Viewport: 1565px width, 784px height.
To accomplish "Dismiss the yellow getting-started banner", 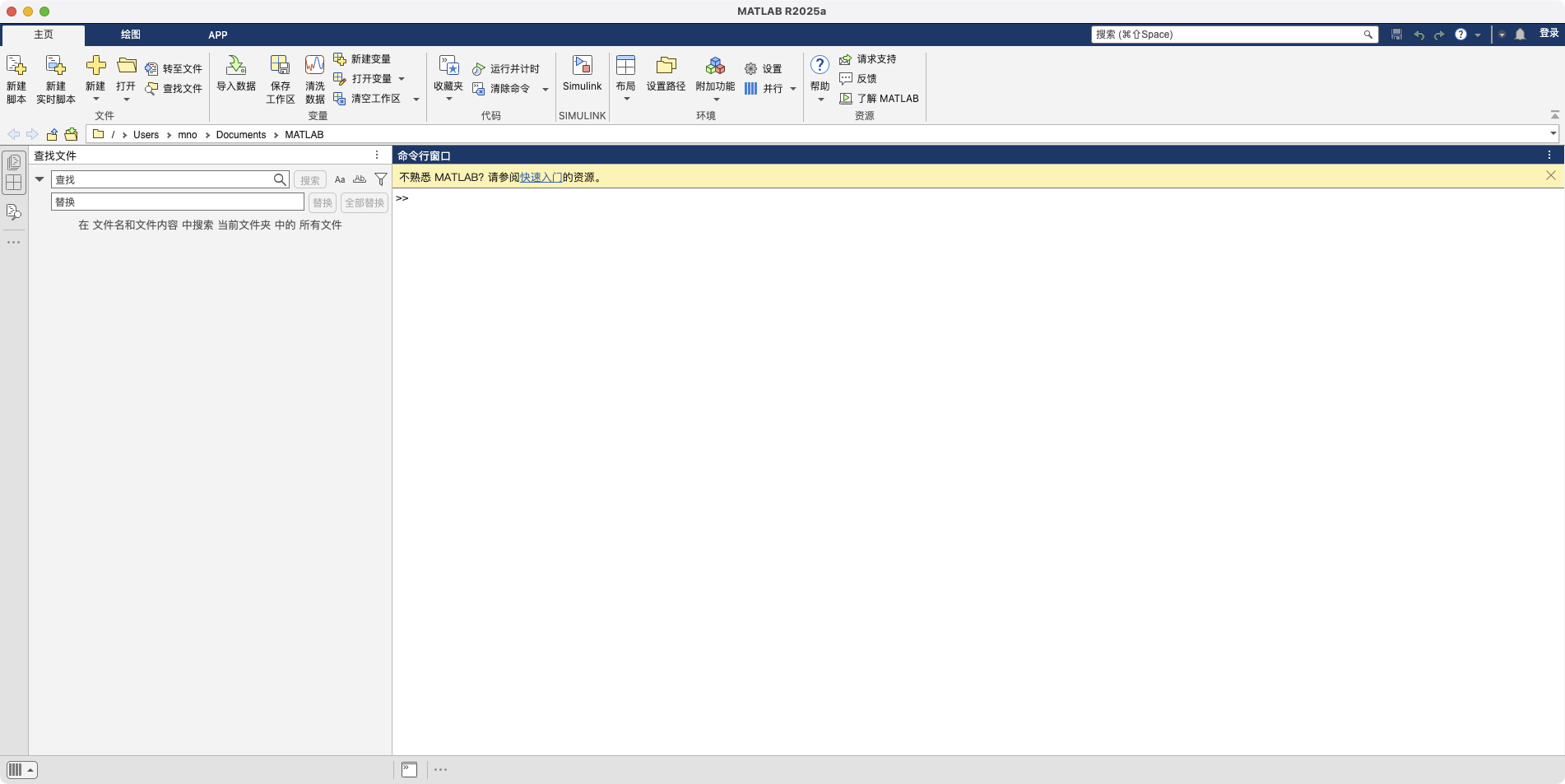I will point(1550,175).
